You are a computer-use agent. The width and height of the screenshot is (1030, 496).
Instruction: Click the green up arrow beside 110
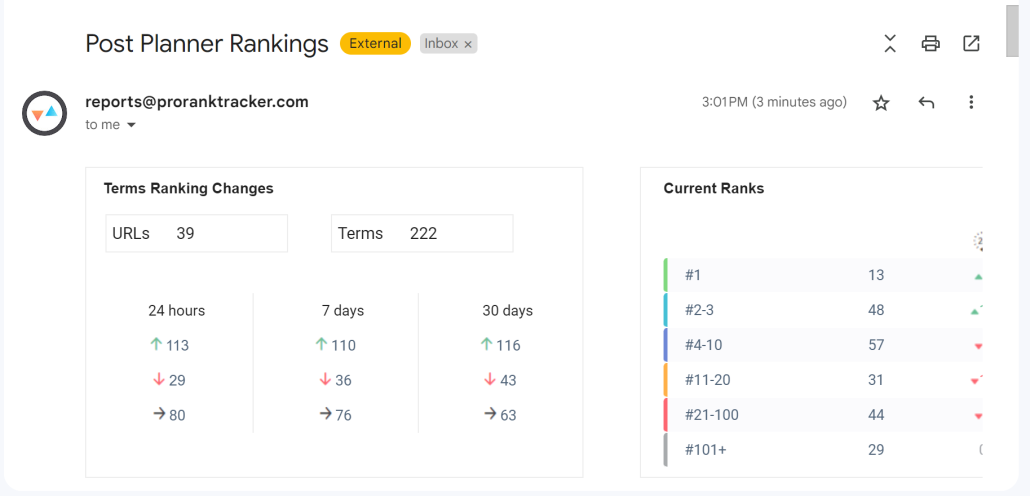pyautogui.click(x=321, y=344)
